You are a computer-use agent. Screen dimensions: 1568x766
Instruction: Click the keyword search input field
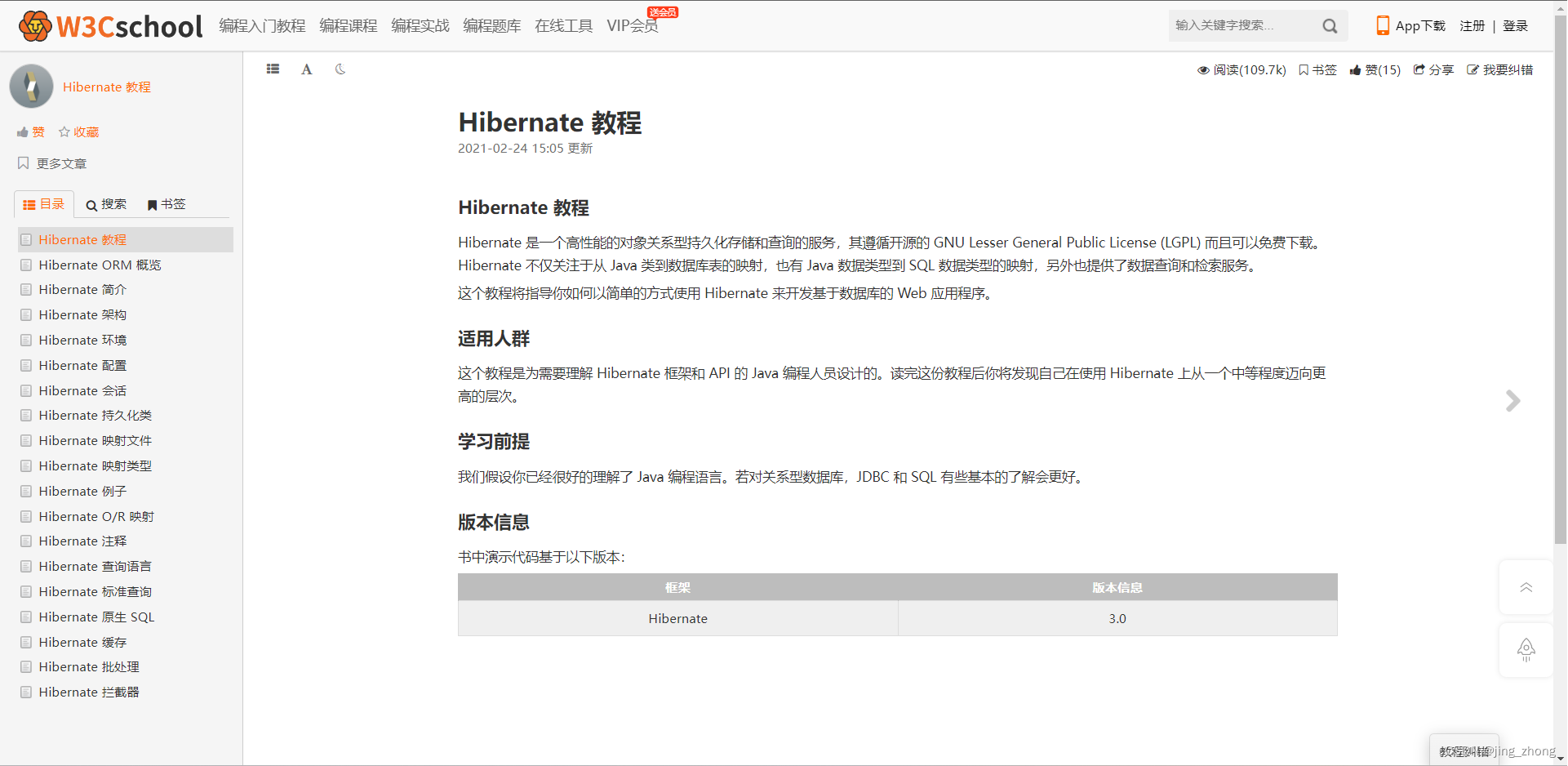point(1245,26)
